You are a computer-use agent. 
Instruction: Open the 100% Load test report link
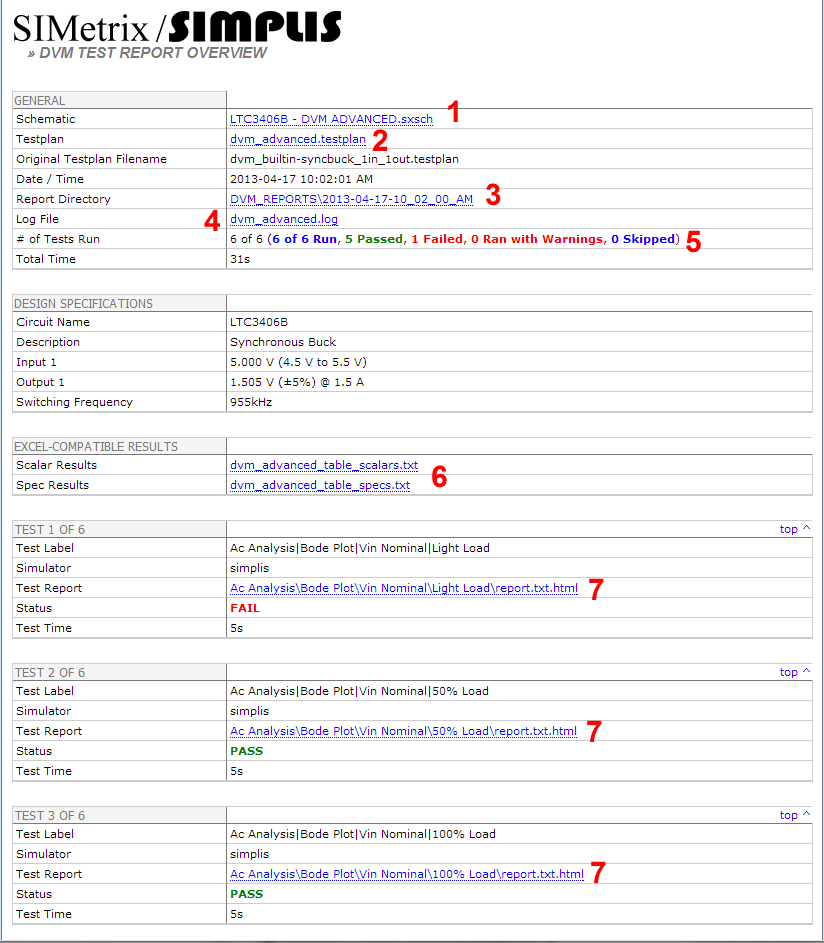point(406,874)
